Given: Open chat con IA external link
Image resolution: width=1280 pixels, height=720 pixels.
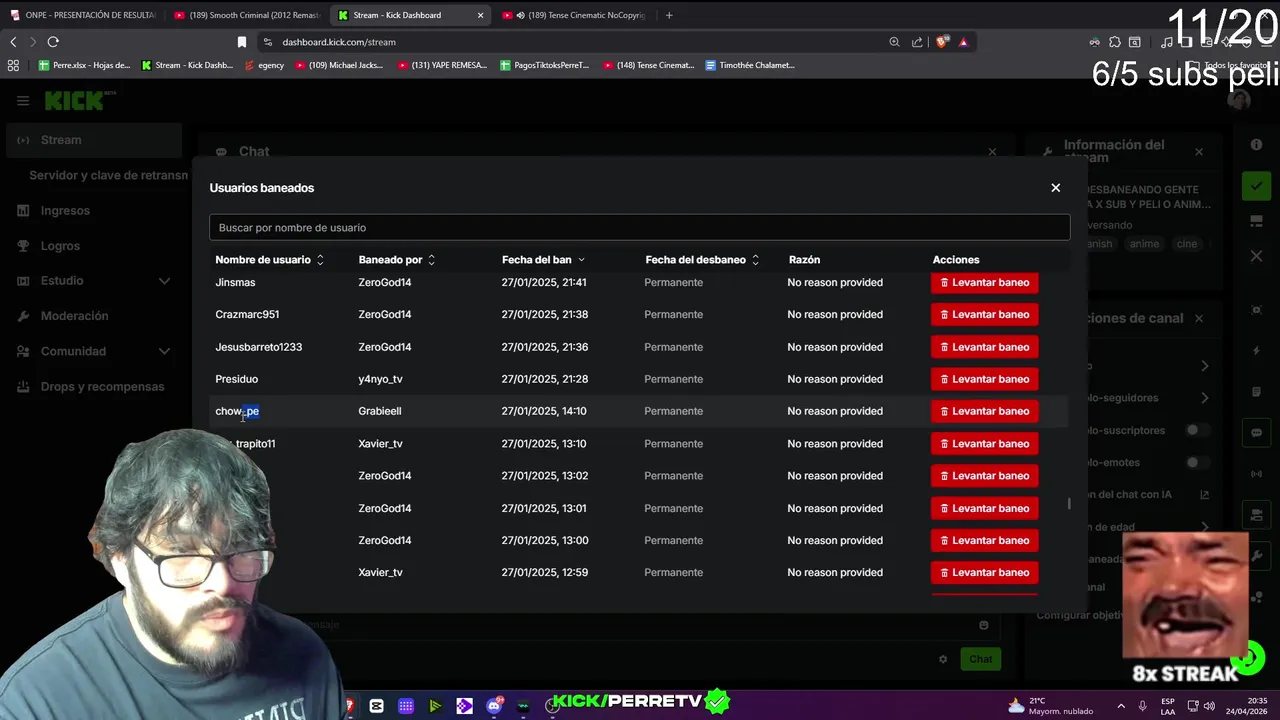Looking at the screenshot, I should 1204,495.
